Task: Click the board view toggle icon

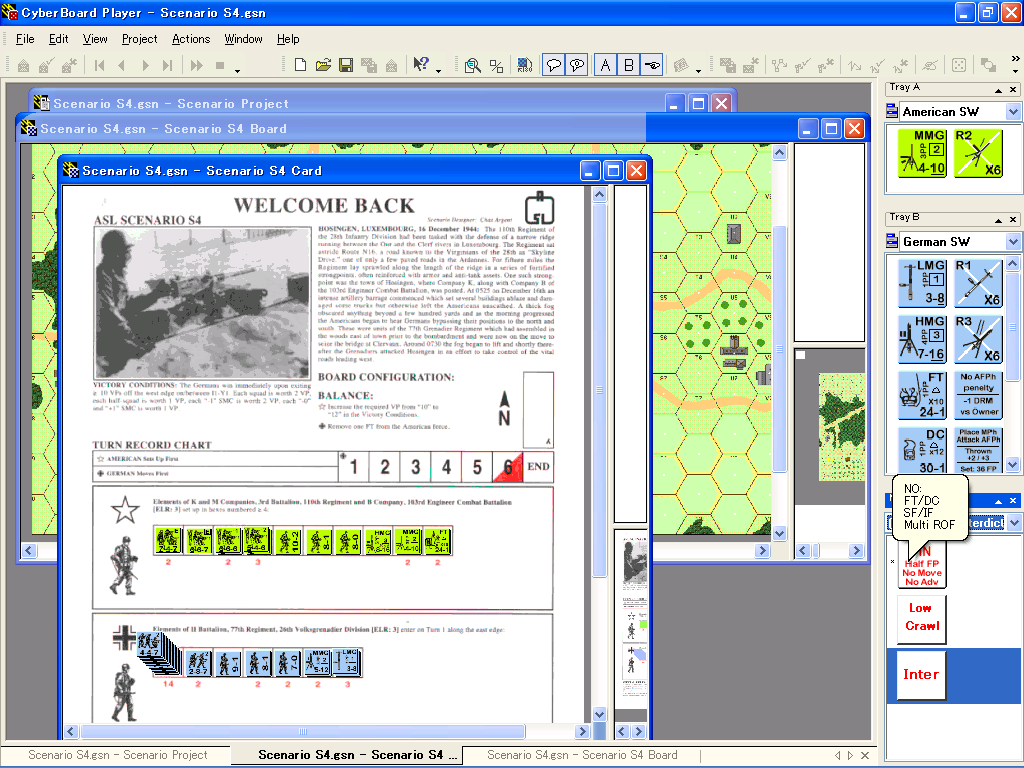Action: coord(524,65)
